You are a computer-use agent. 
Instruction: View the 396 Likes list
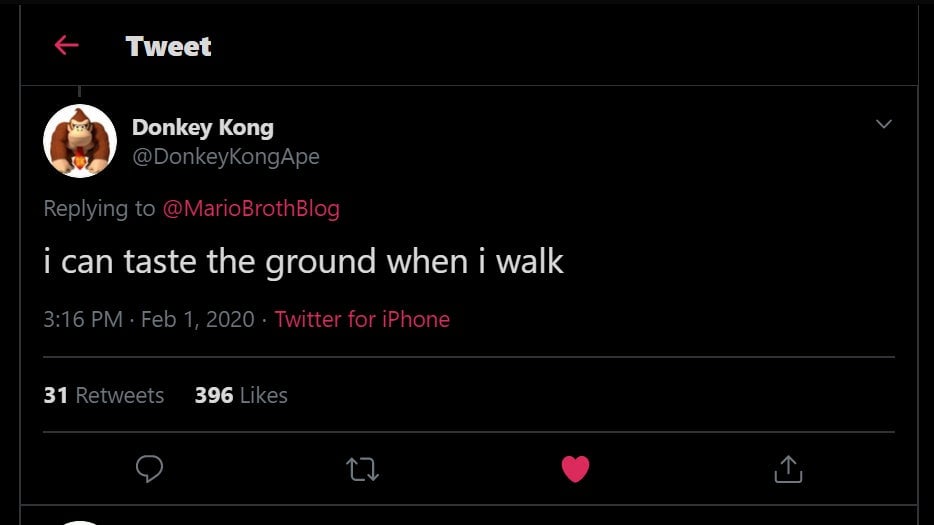pyautogui.click(x=241, y=395)
